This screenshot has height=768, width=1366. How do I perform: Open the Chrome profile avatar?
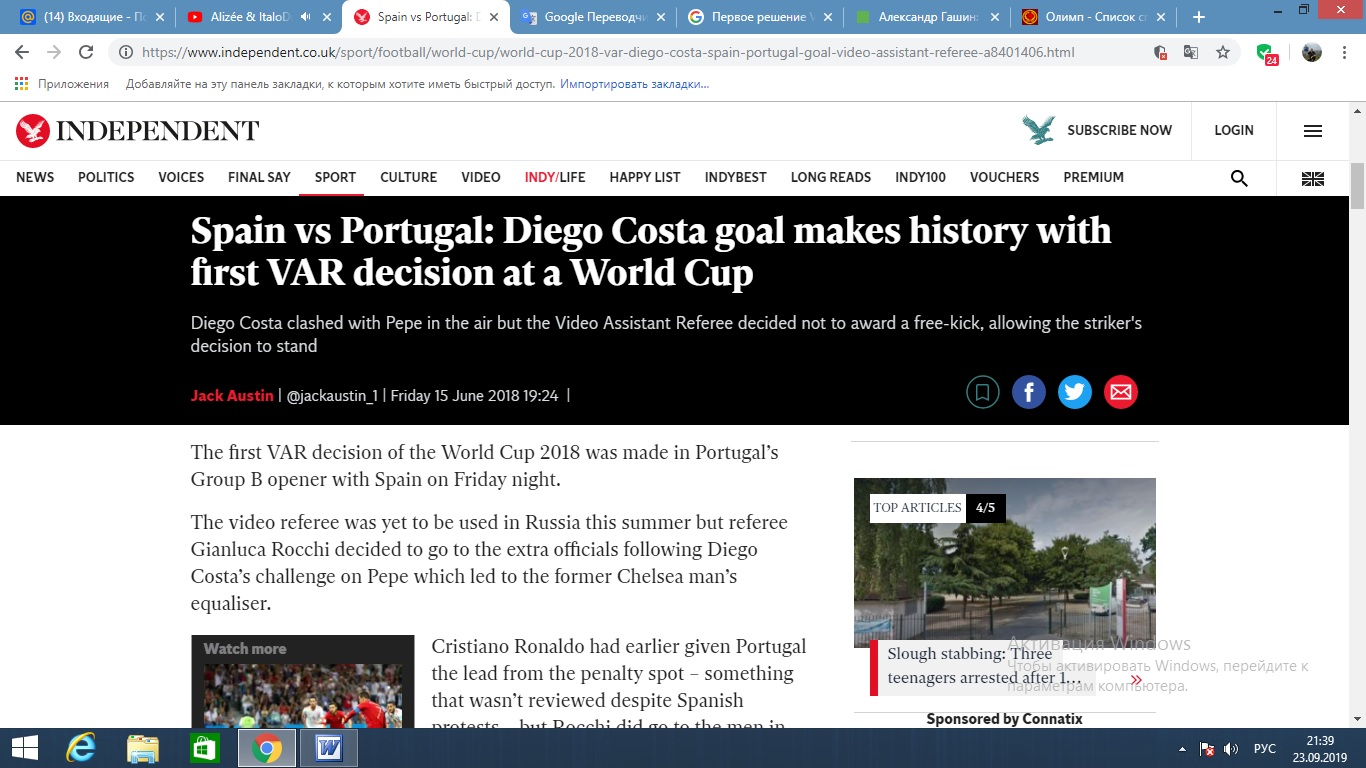click(1312, 52)
